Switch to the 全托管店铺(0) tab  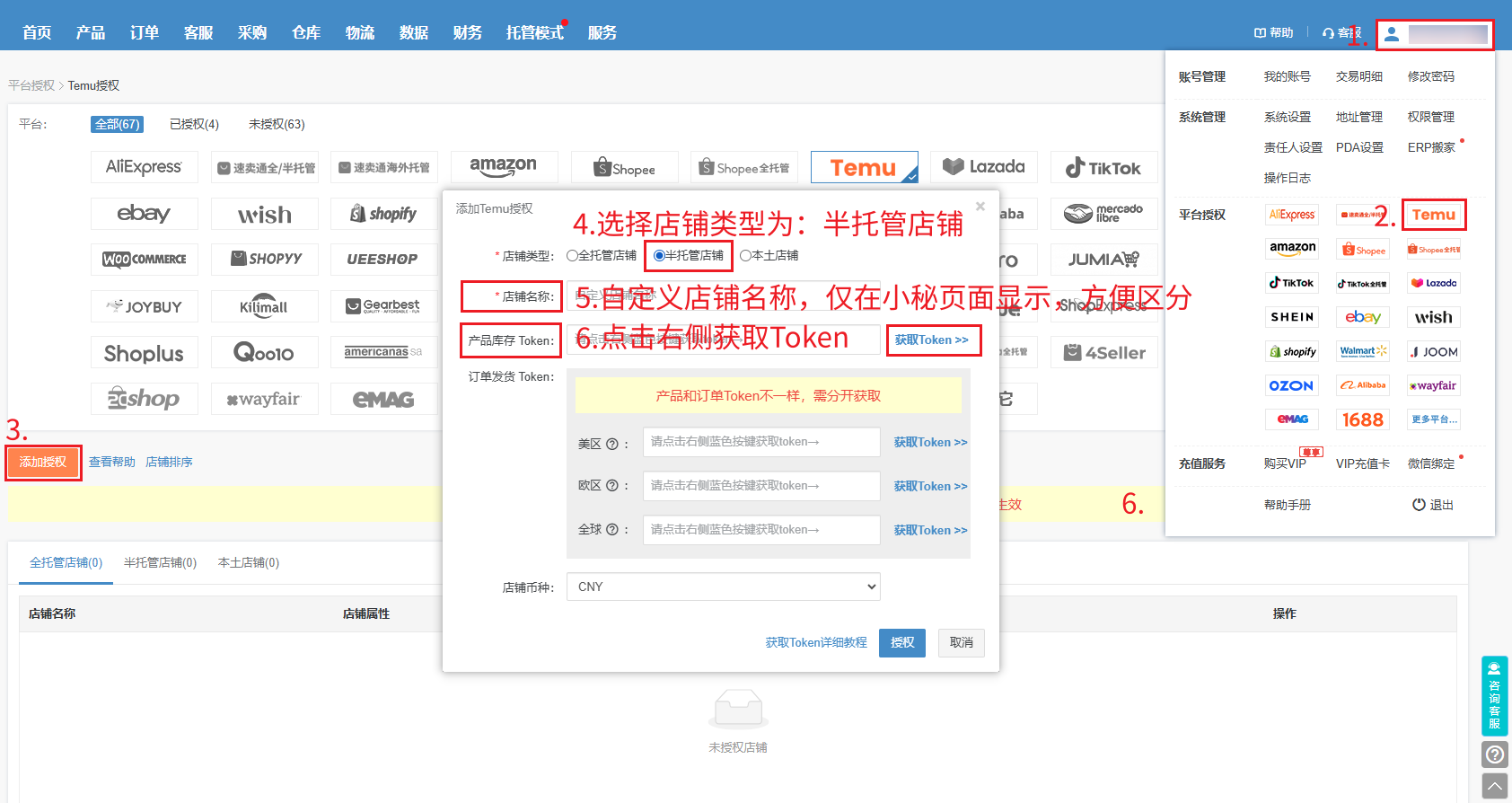coord(66,562)
